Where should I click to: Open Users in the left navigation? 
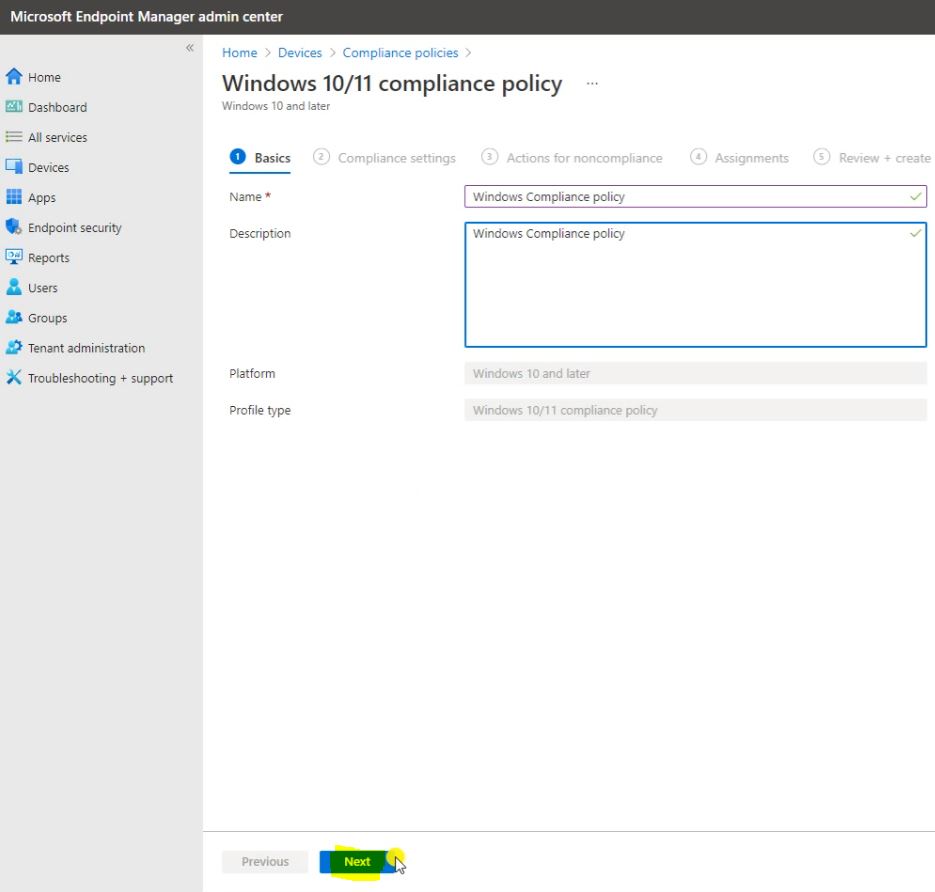[43, 288]
